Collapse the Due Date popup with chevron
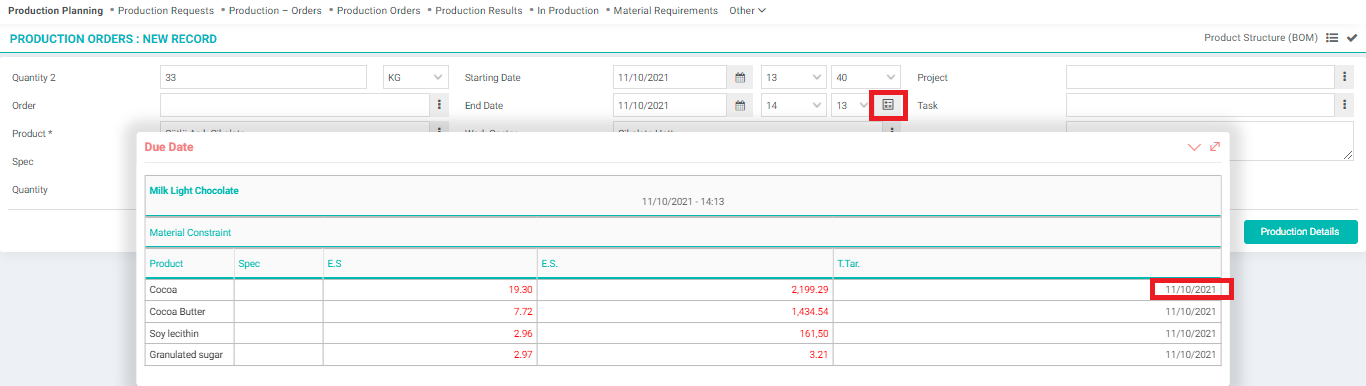Screen dimensions: 1366x386 click(x=1193, y=147)
